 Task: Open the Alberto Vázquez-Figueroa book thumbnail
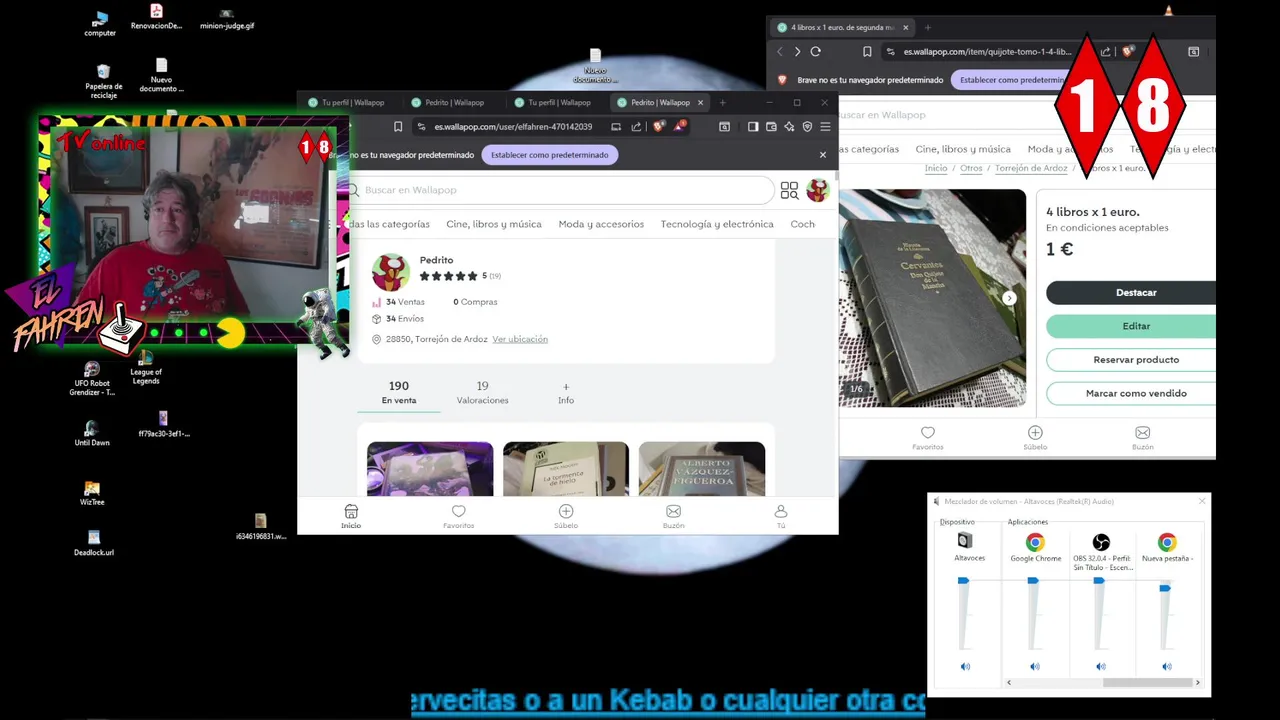tap(702, 469)
